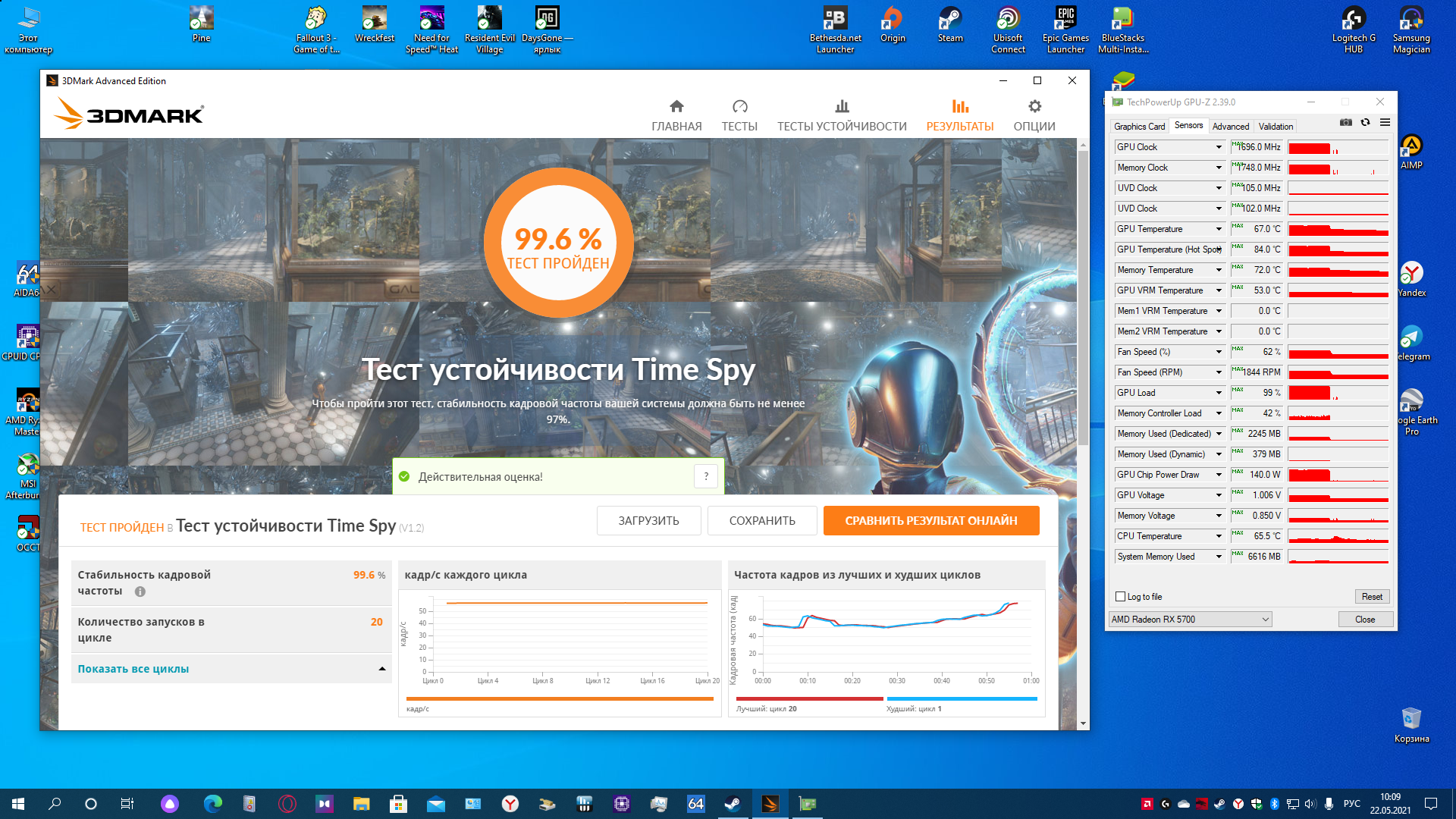Open Resident Evil Village shortcut
This screenshot has height=819, width=1456.
pyautogui.click(x=490, y=30)
